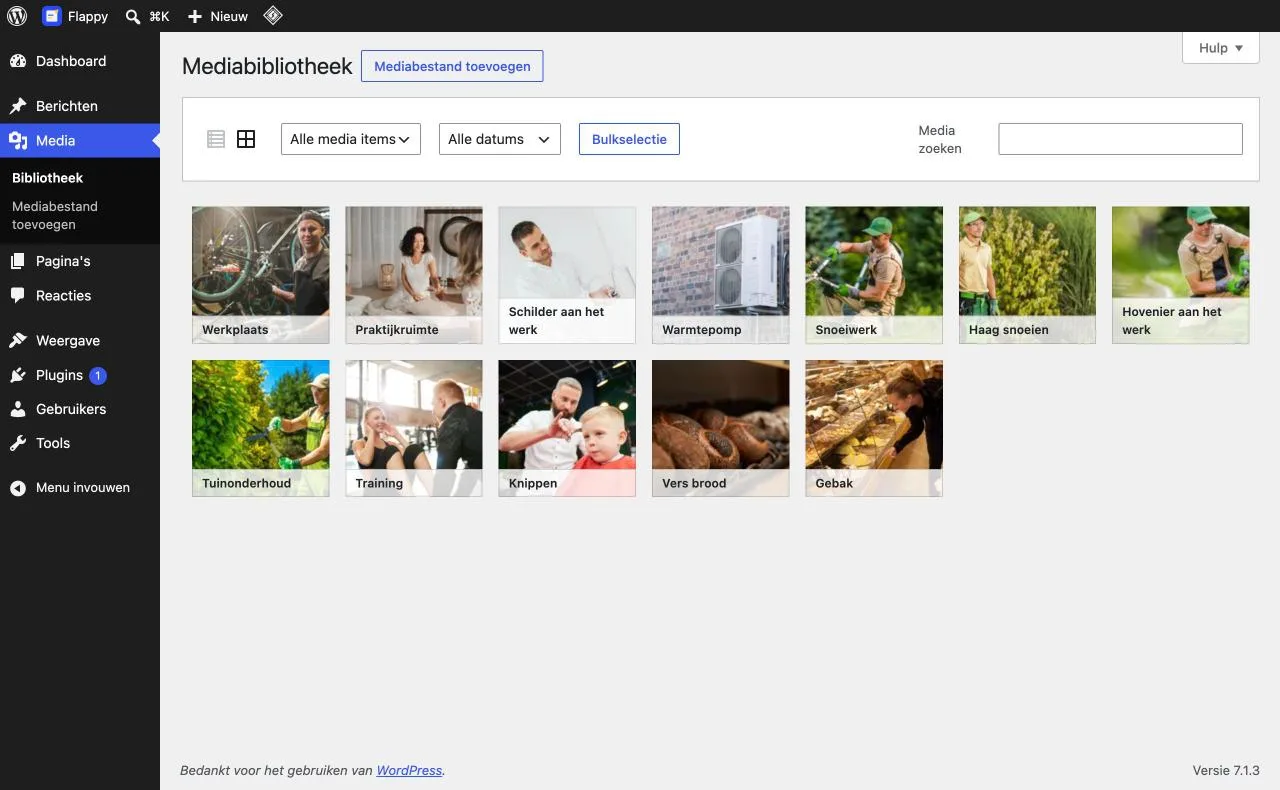Image resolution: width=1280 pixels, height=790 pixels.
Task: Open the Bibliotheek submenu item
Action: click(x=47, y=178)
